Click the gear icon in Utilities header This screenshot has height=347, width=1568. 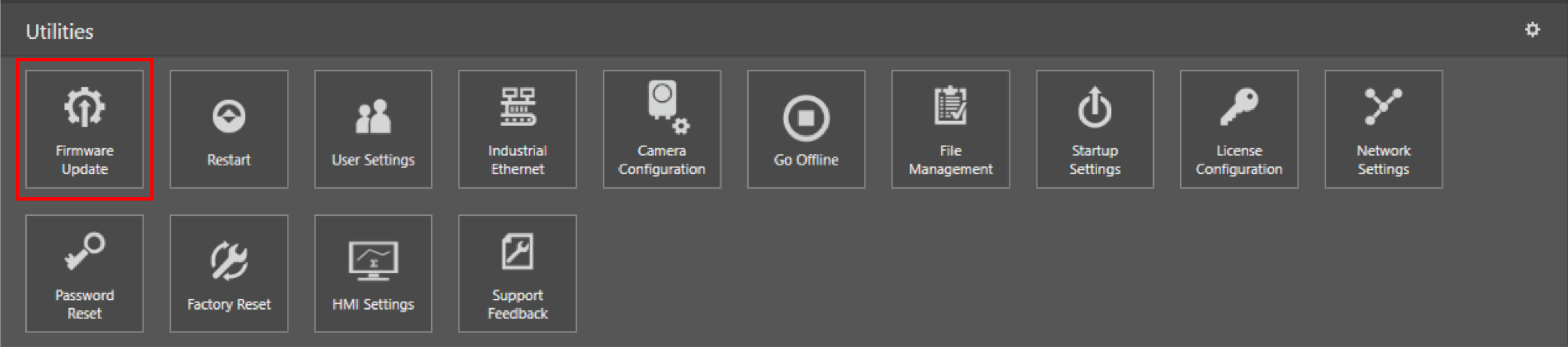point(1531,30)
